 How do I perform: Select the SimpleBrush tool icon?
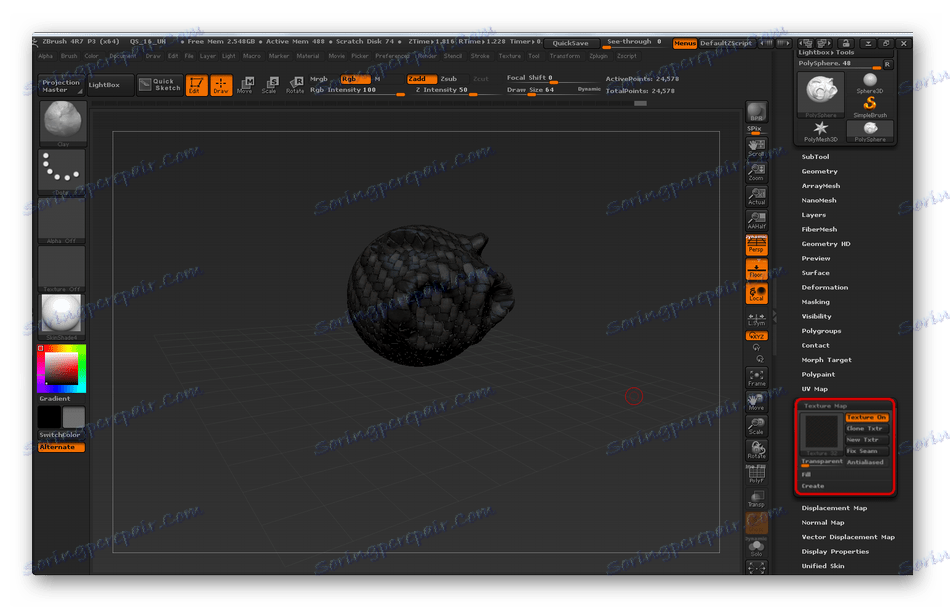tap(870, 105)
